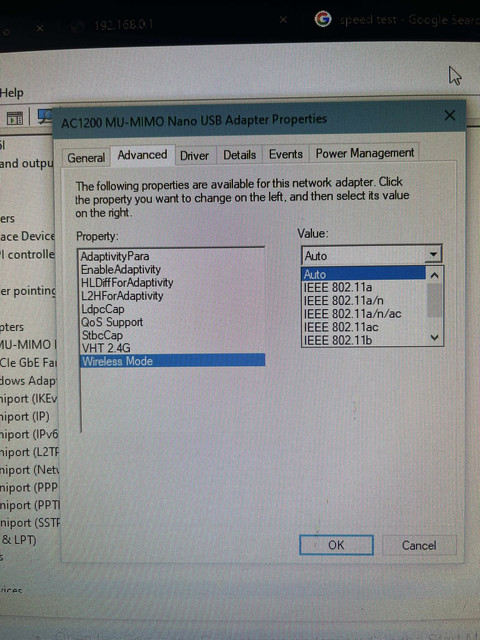Click the value list scrollbar thumb

[434, 300]
